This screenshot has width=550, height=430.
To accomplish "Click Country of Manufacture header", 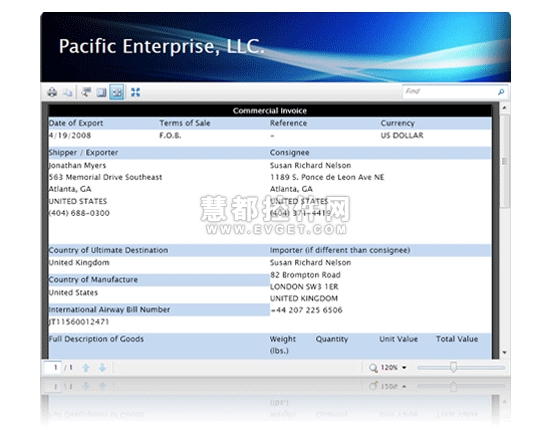I will (93, 280).
